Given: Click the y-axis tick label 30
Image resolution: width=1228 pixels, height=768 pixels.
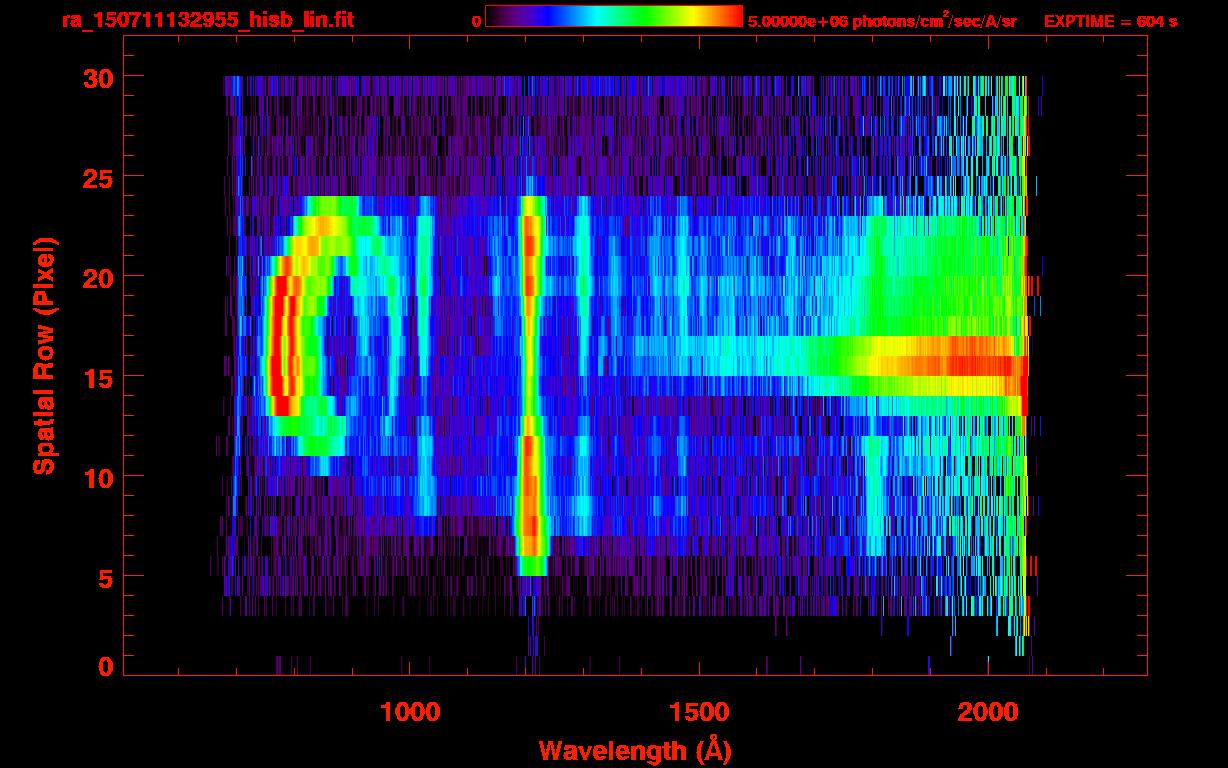Looking at the screenshot, I should (x=96, y=77).
